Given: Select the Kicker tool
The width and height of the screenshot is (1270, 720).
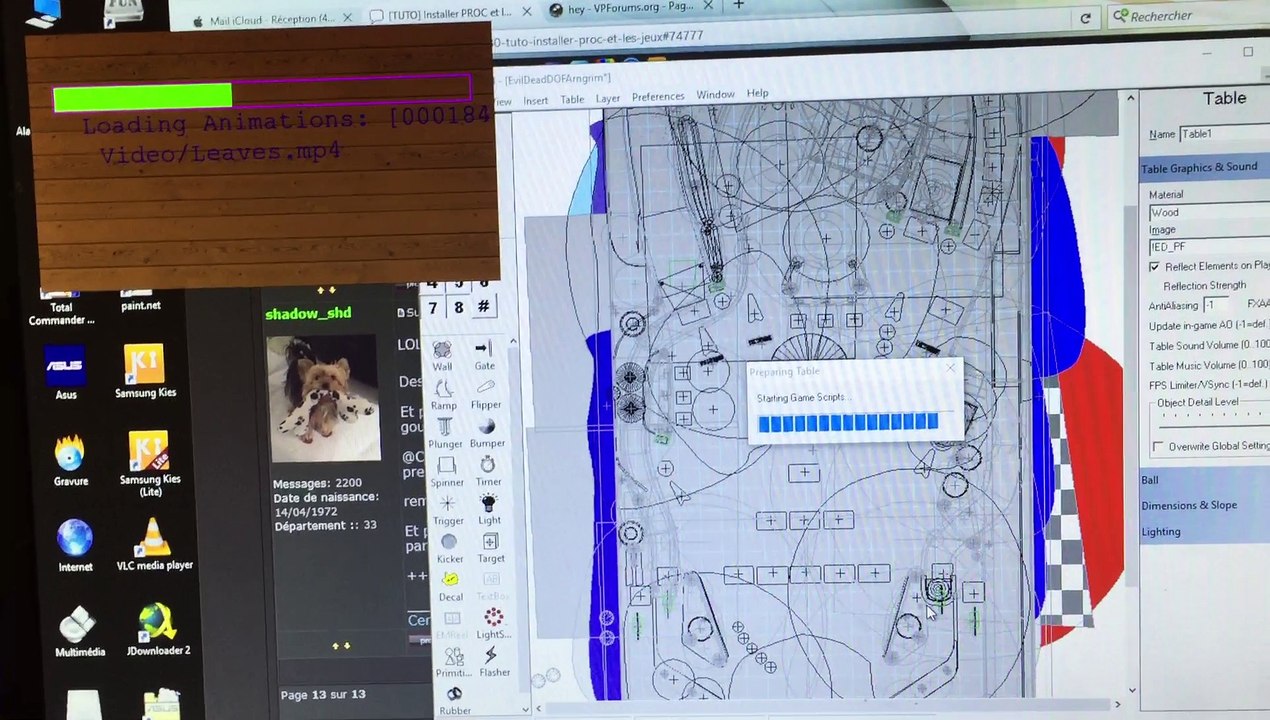Looking at the screenshot, I should (x=449, y=548).
